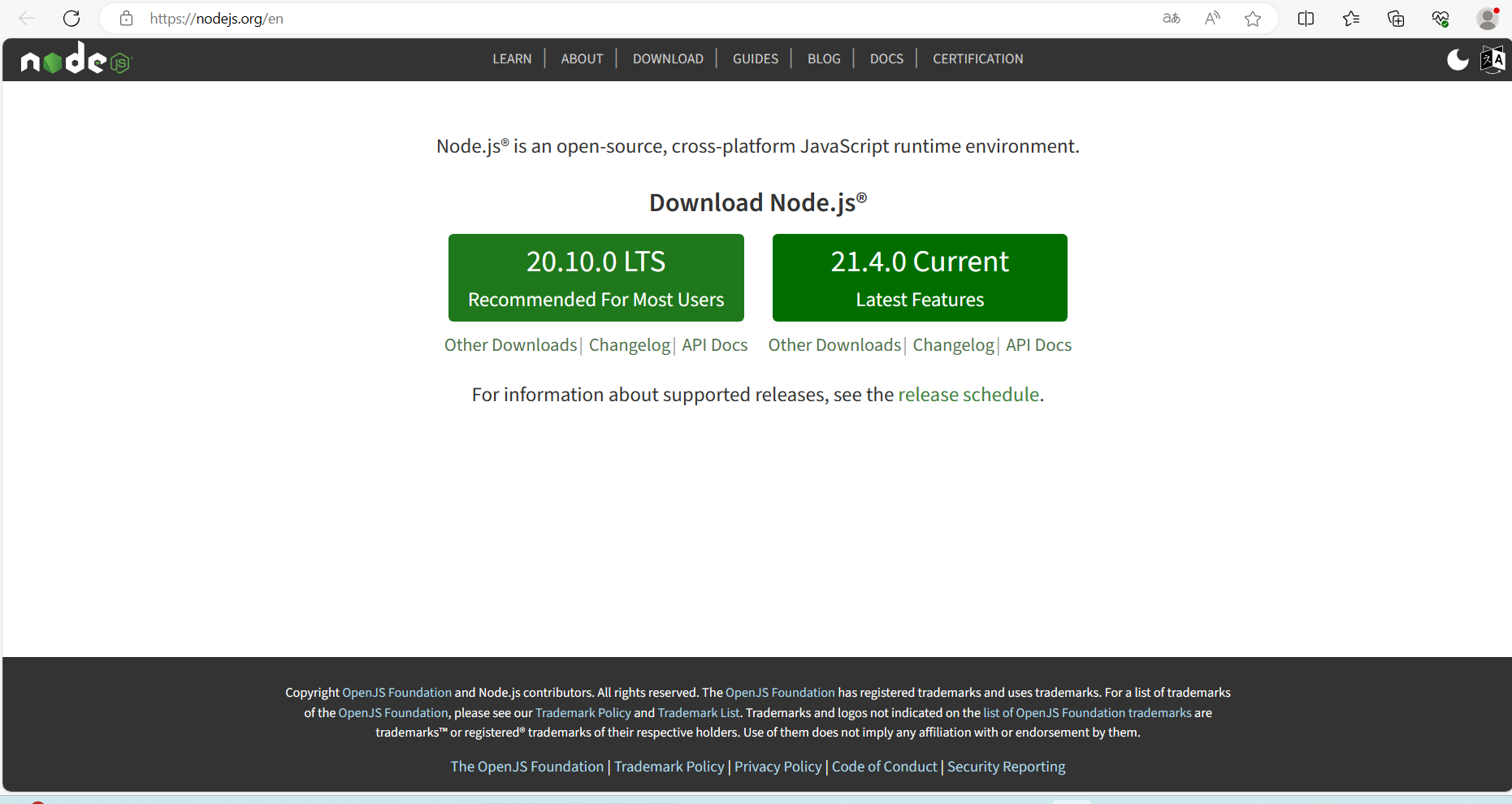Download the 20.10.0 LTS version
Screen dimensions: 1512x804
(596, 277)
